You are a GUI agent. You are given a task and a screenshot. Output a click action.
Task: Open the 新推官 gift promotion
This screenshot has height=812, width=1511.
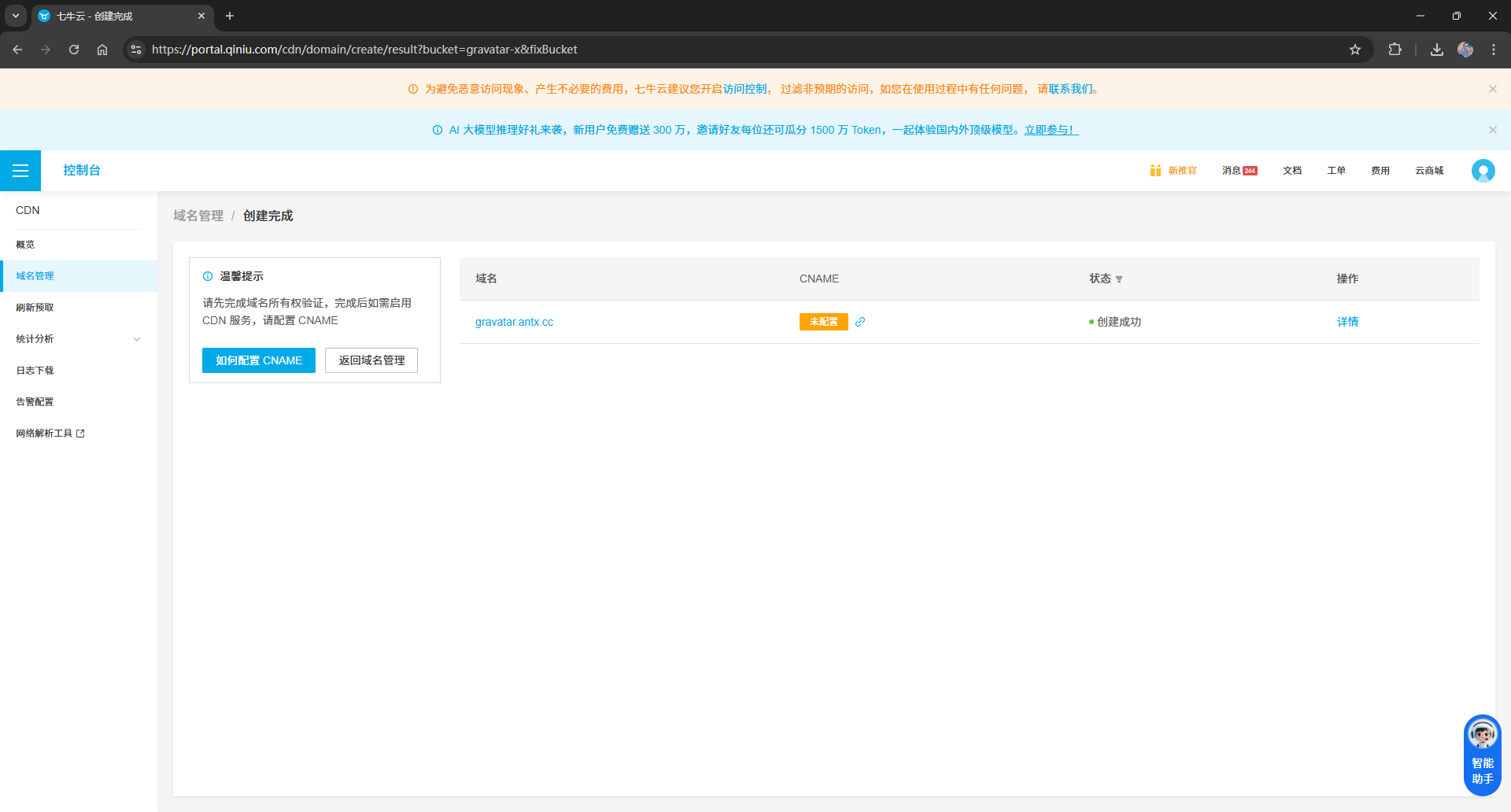click(x=1173, y=171)
